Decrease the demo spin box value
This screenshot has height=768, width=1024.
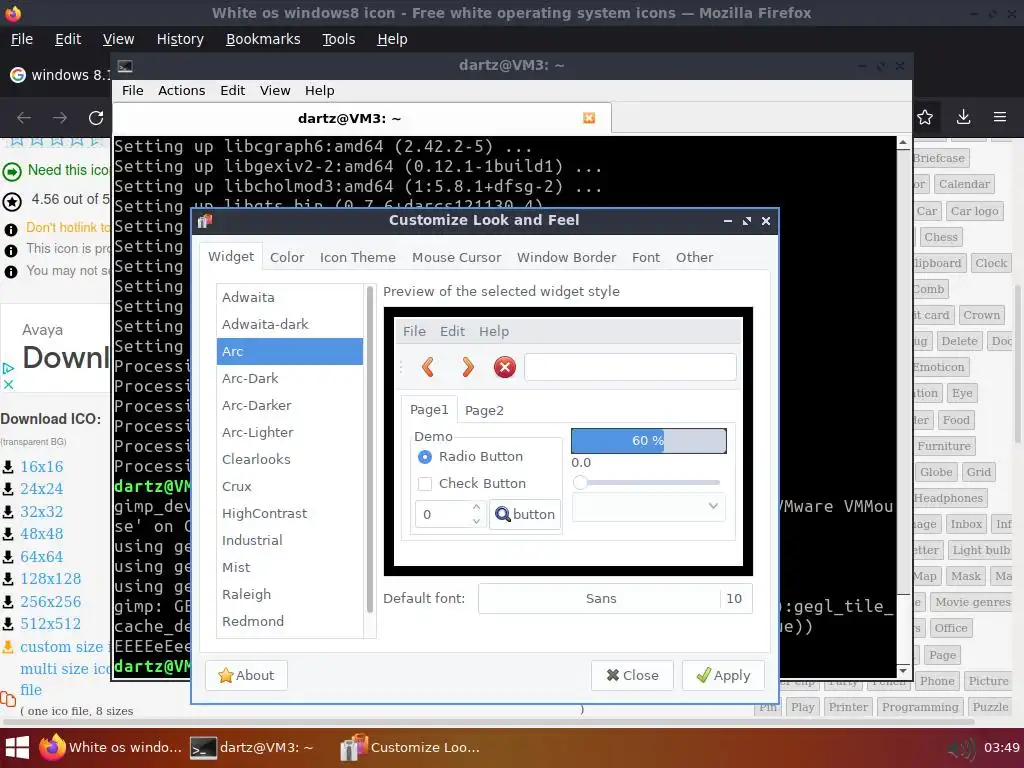(x=477, y=521)
